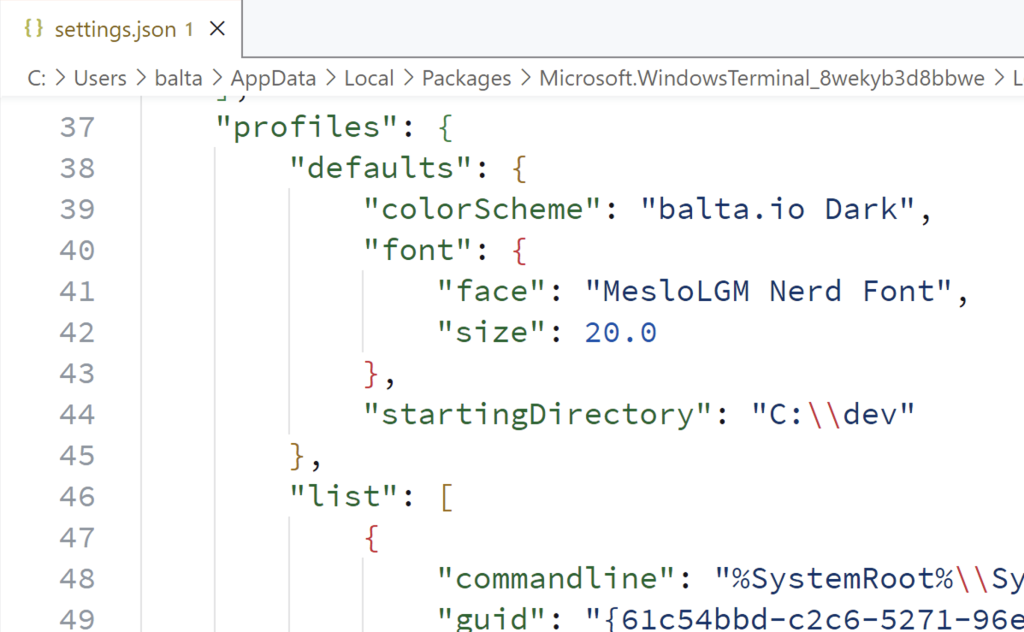Open the AppData breadcrumb segment
The image size is (1024, 632).
[273, 78]
